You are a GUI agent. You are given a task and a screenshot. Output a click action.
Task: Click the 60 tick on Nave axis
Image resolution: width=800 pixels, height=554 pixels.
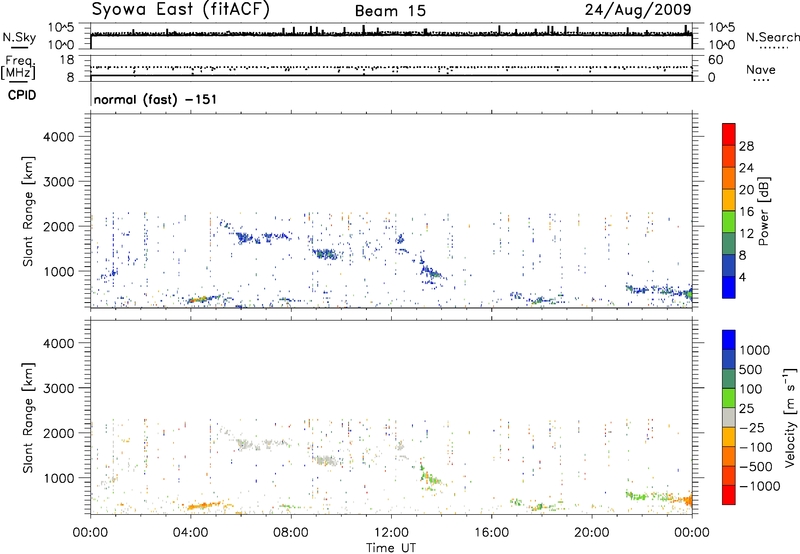pos(715,60)
